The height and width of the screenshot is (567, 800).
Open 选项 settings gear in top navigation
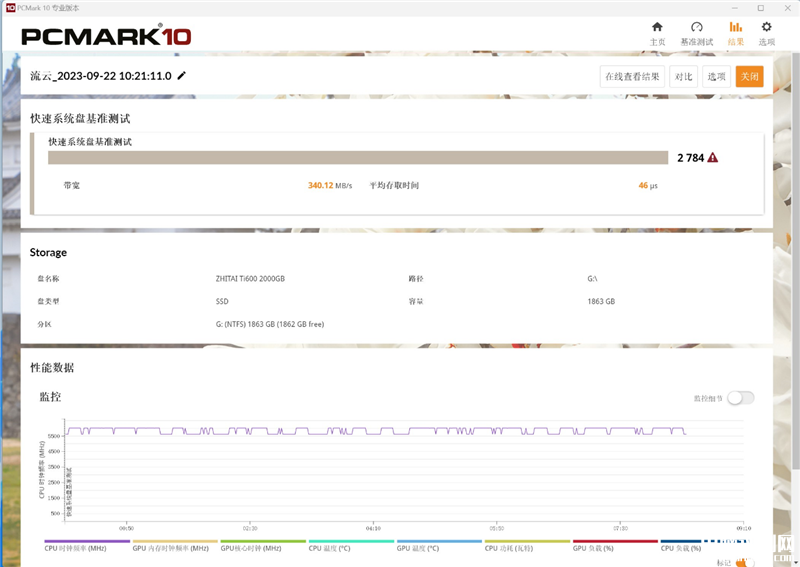click(x=766, y=27)
